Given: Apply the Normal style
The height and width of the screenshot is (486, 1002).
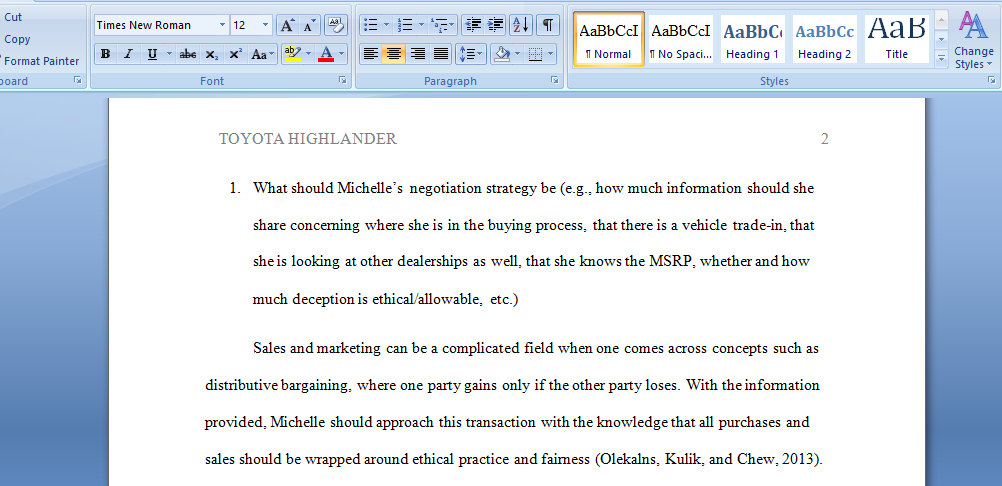Looking at the screenshot, I should (608, 39).
